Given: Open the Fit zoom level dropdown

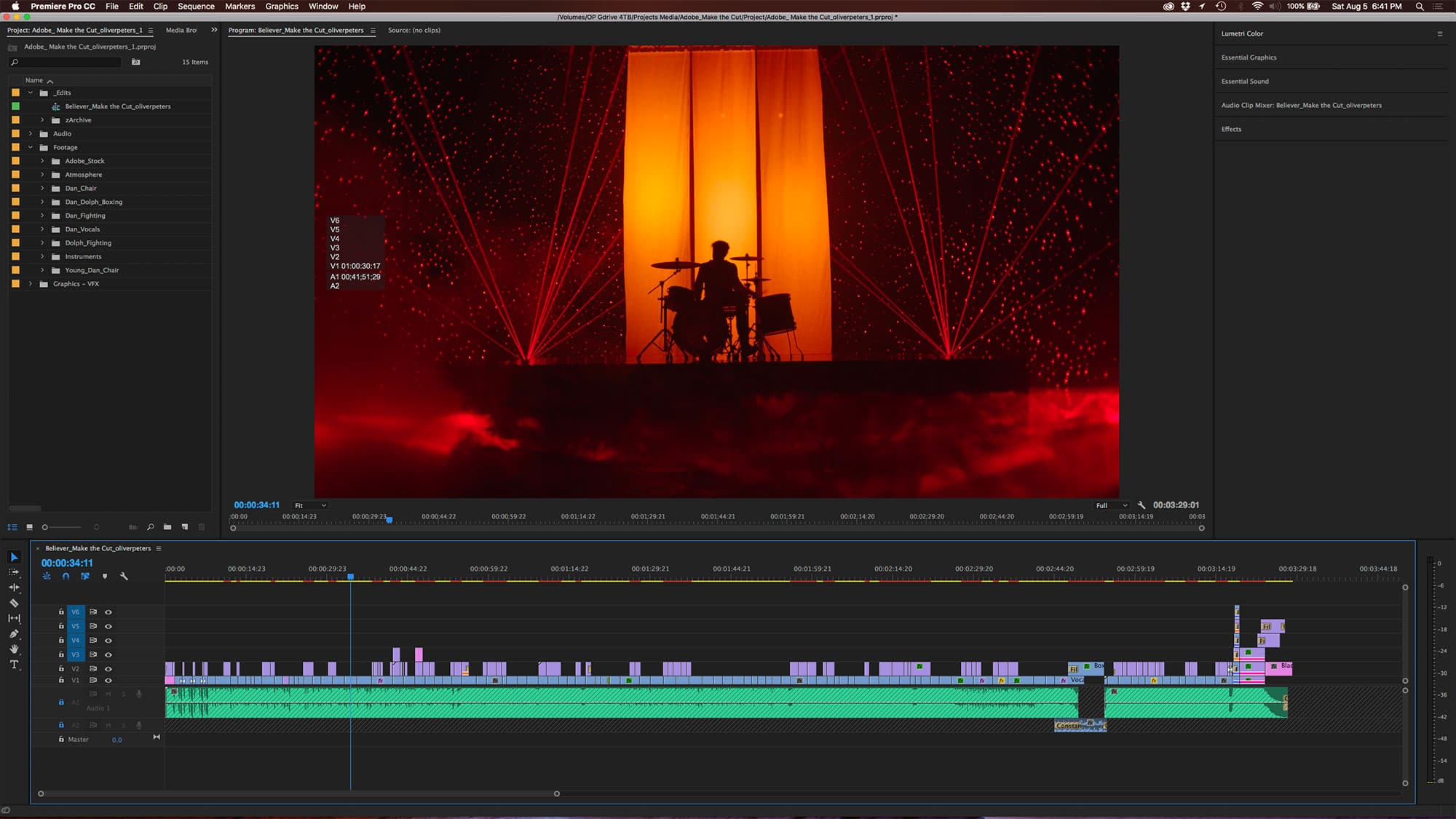Looking at the screenshot, I should tap(309, 505).
